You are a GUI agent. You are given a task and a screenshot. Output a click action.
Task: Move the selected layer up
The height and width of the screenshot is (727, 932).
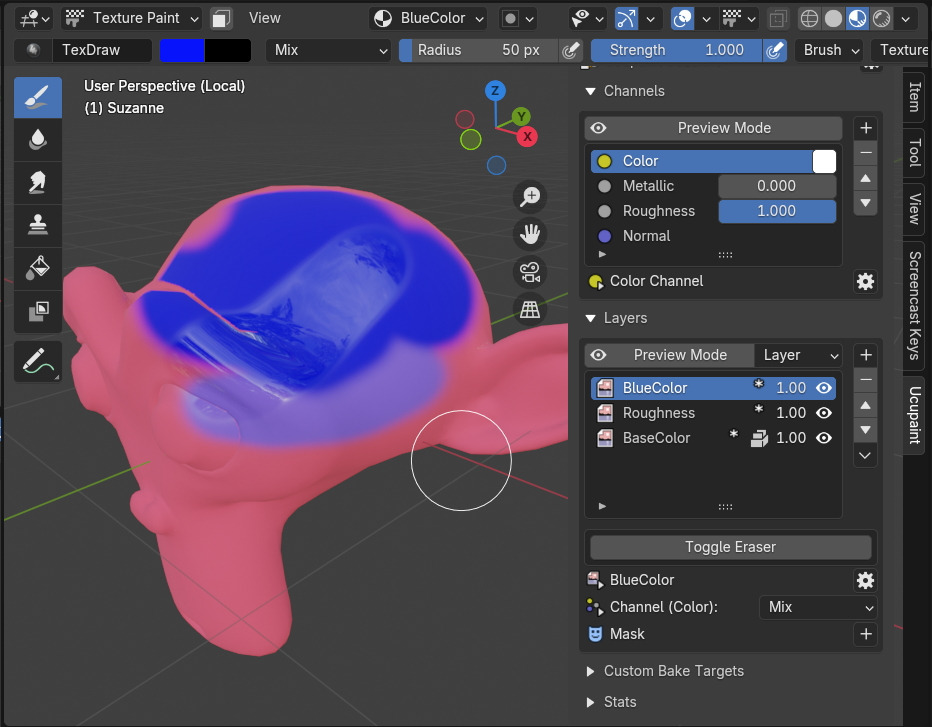865,405
